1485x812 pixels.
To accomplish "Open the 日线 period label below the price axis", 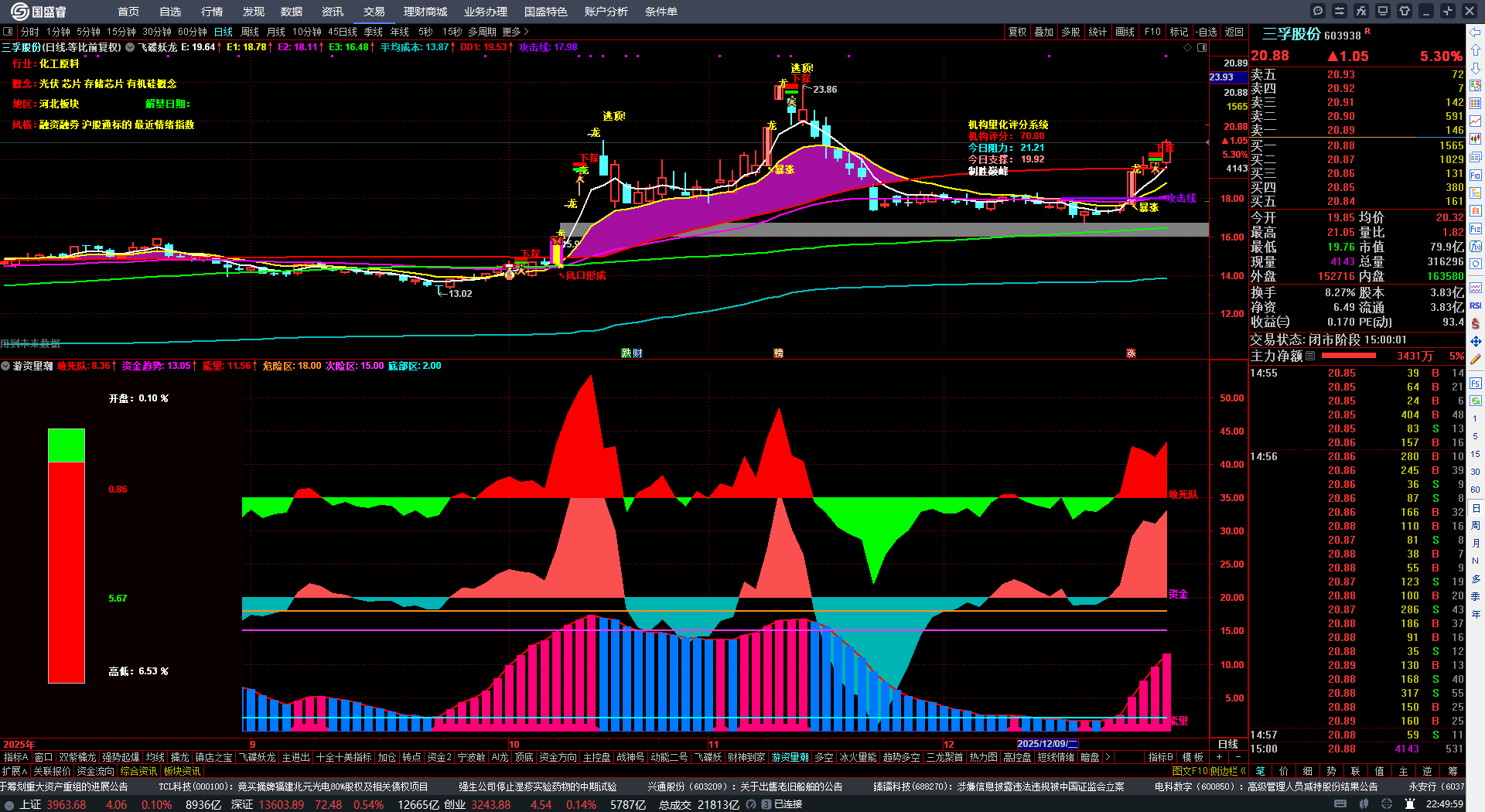I will tap(1228, 744).
